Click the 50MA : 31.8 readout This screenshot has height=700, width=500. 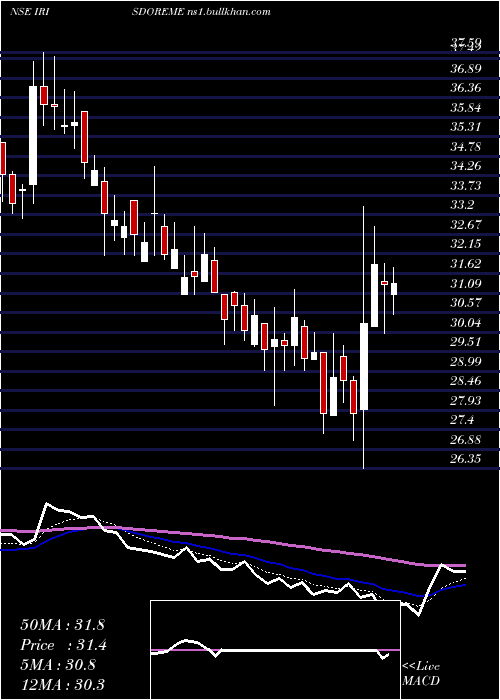(62, 625)
